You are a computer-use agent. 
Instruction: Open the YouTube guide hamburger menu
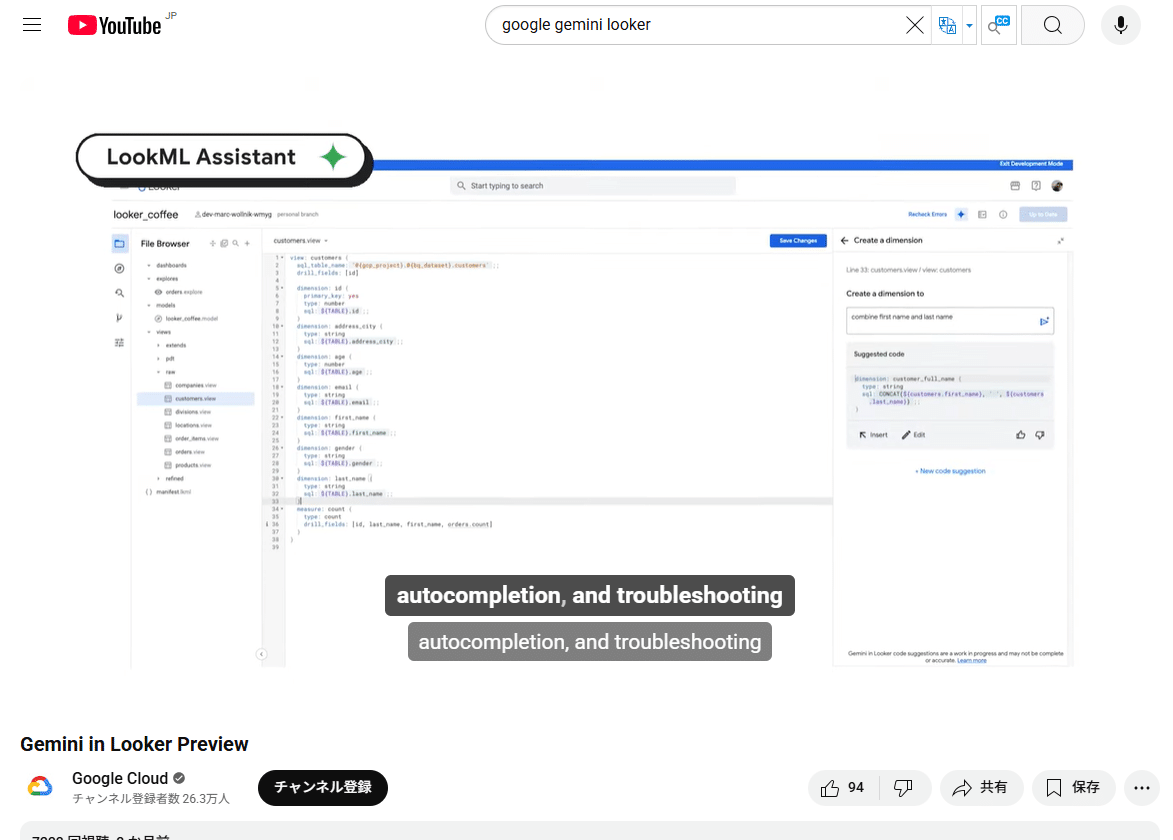point(31,25)
